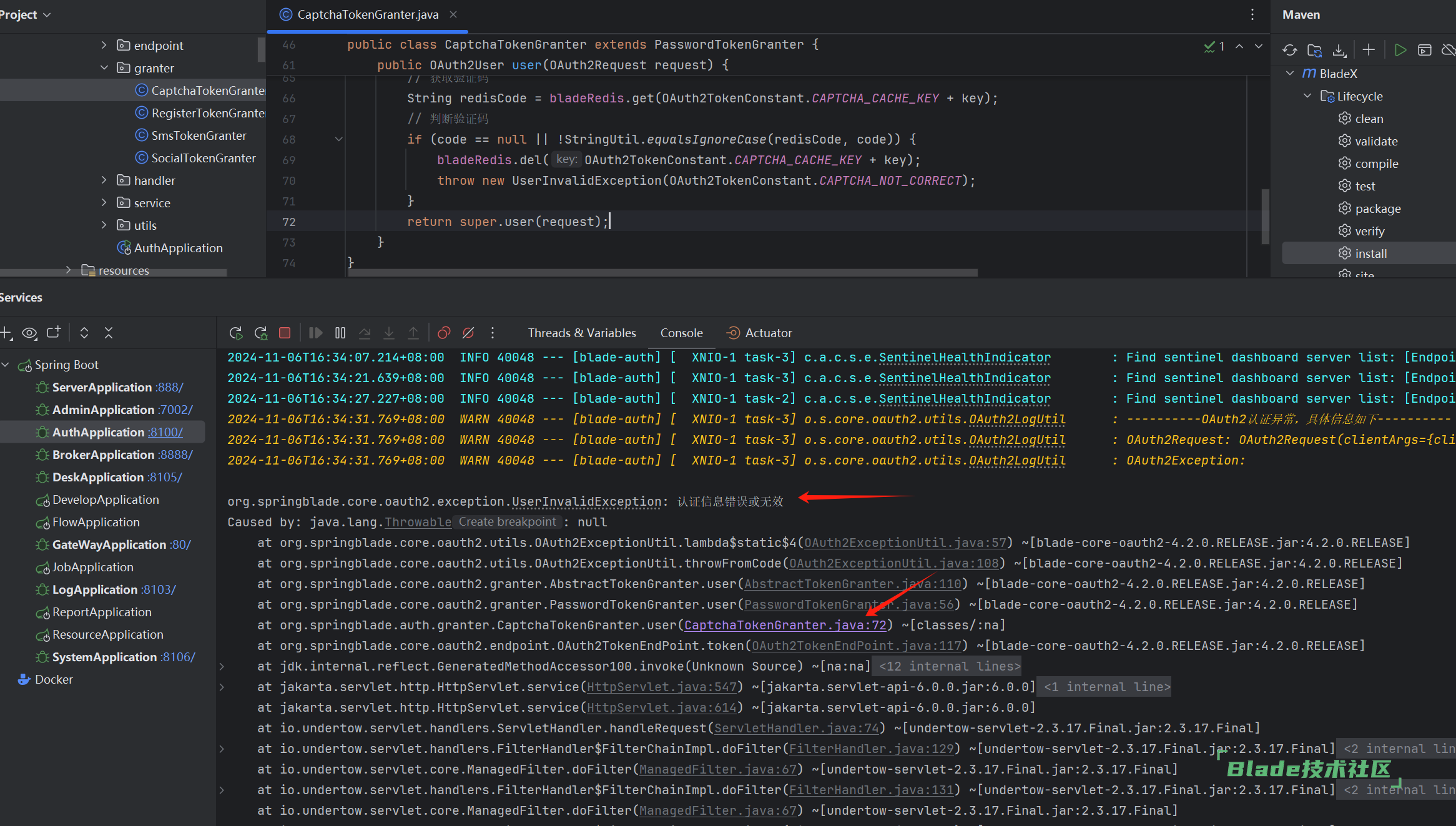Run Maven build green play icon
This screenshot has width=1456, height=826.
pyautogui.click(x=1400, y=50)
